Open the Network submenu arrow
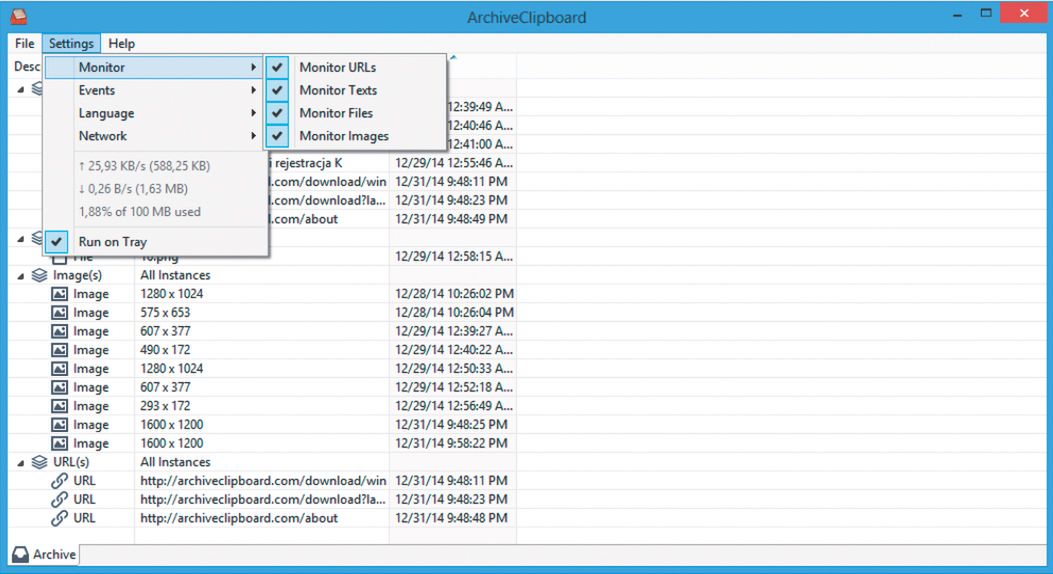 click(253, 136)
